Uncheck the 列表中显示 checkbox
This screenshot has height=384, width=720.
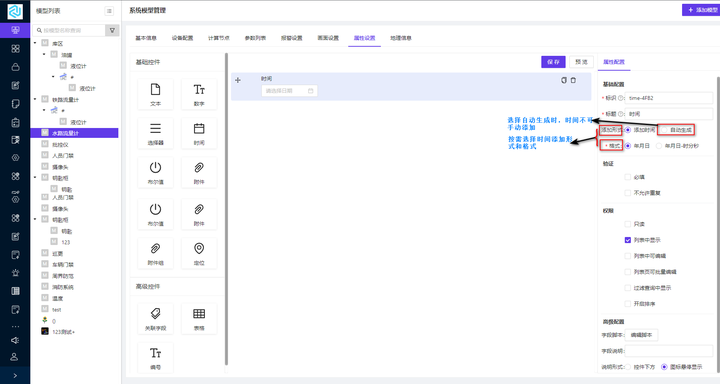coord(628,240)
